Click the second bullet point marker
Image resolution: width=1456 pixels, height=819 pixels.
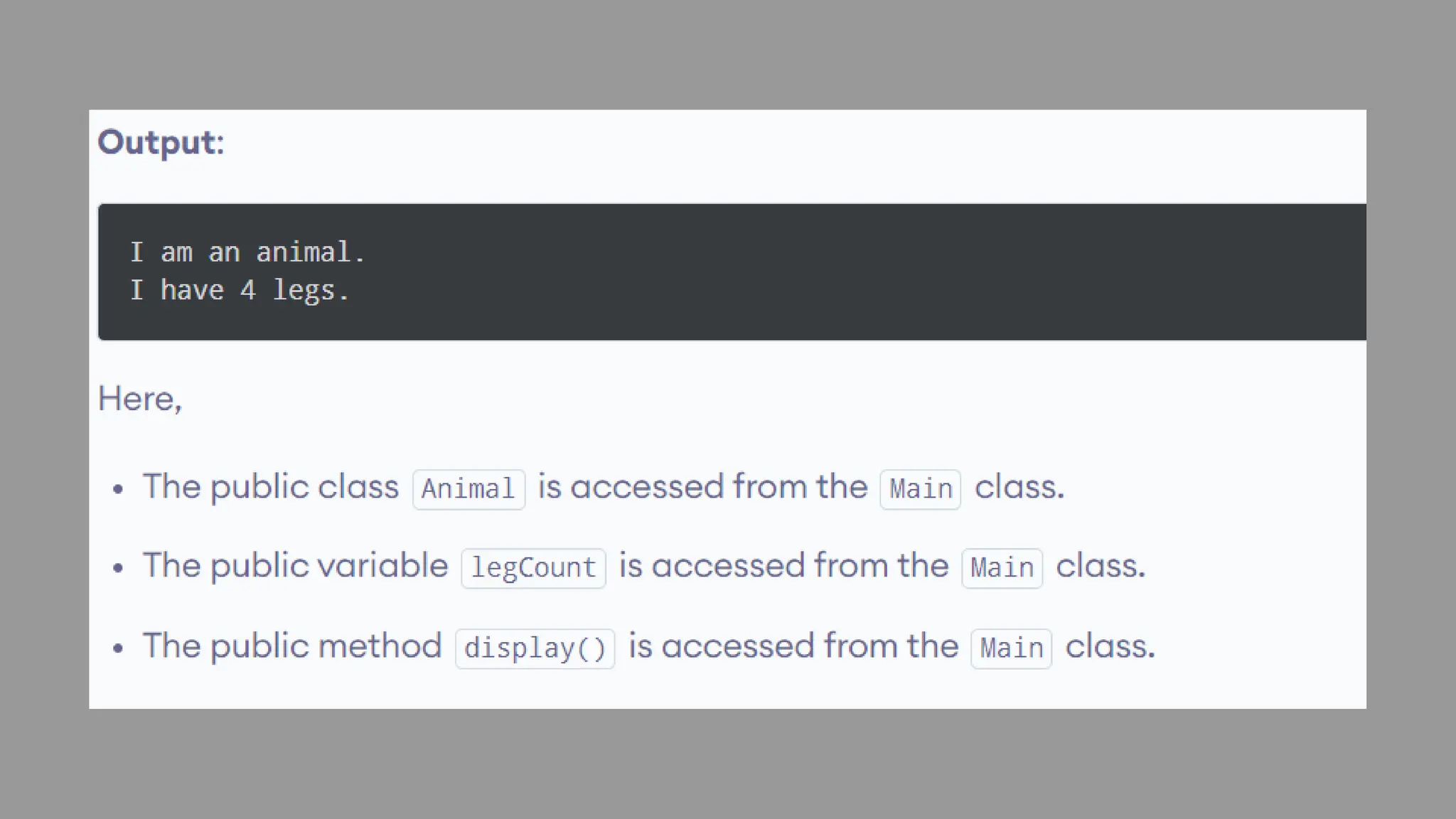[118, 568]
